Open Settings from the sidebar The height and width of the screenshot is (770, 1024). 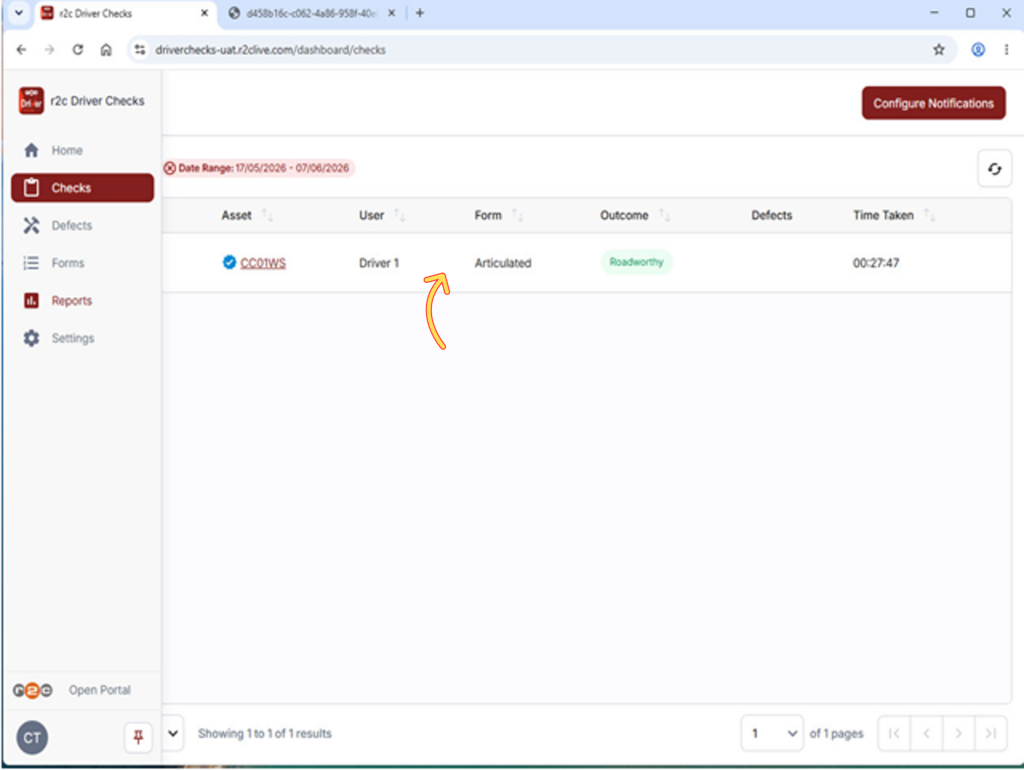click(x=72, y=338)
